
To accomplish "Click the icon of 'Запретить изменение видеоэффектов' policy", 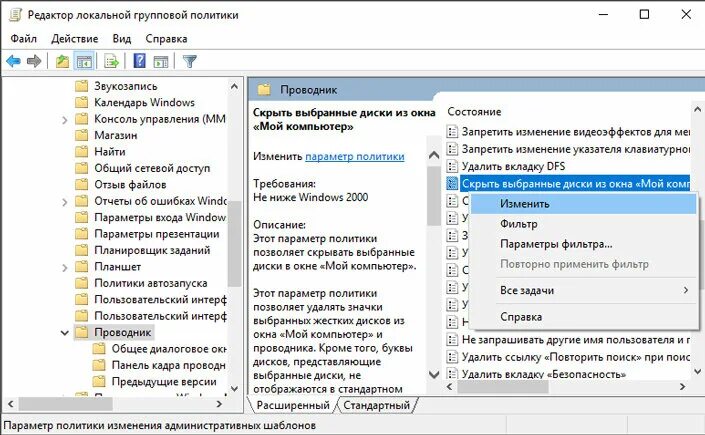I will pyautogui.click(x=452, y=132).
